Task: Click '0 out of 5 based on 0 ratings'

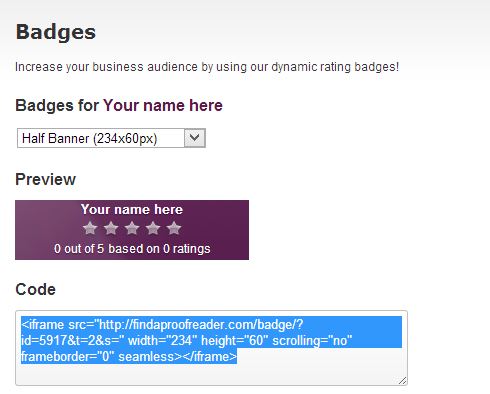Action: coord(132,249)
